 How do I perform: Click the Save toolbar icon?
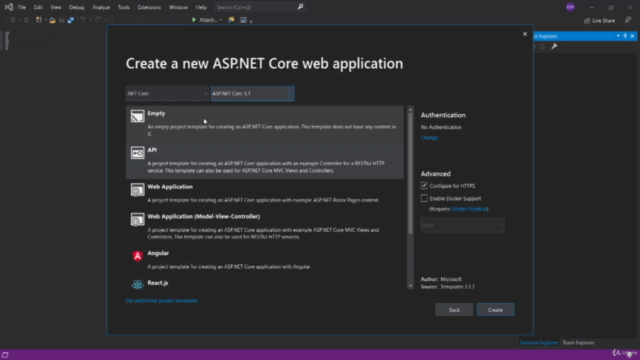click(x=62, y=20)
